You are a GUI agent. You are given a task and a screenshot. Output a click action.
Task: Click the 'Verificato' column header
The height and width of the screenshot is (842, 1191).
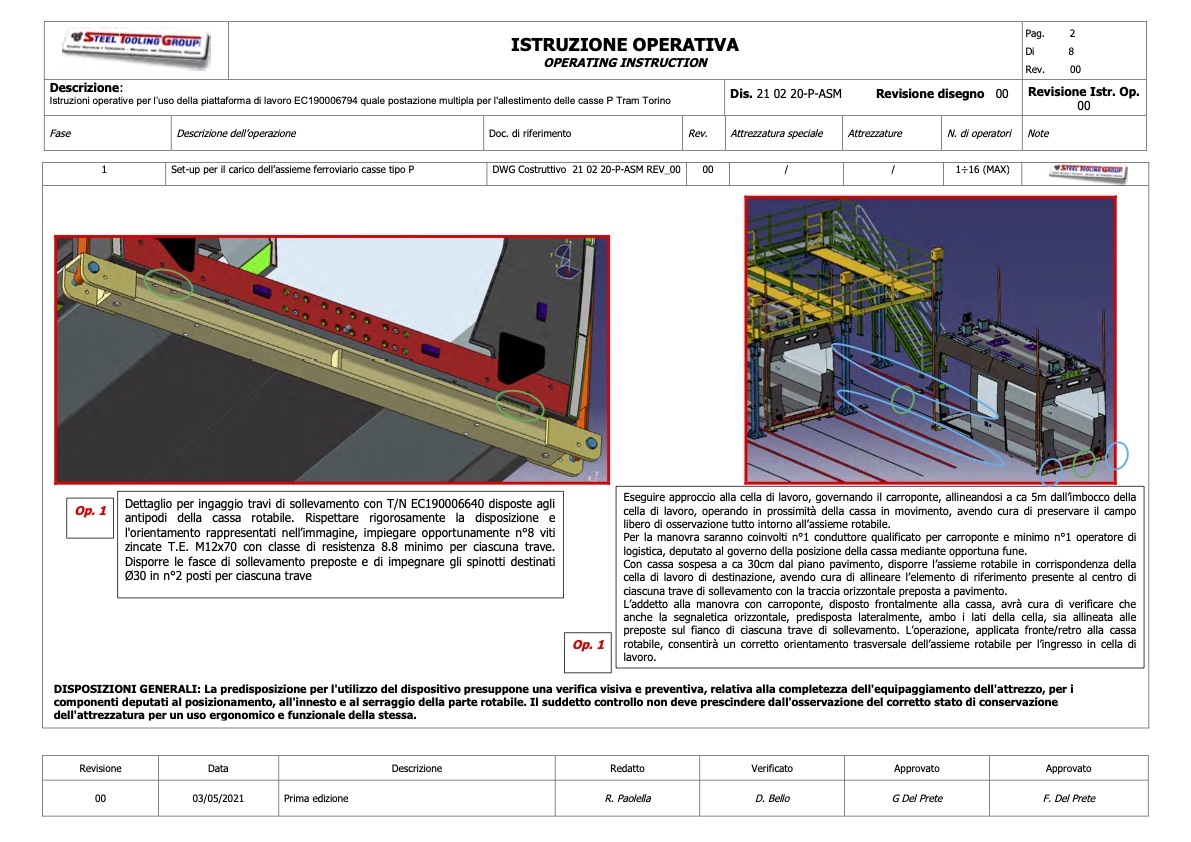point(772,768)
